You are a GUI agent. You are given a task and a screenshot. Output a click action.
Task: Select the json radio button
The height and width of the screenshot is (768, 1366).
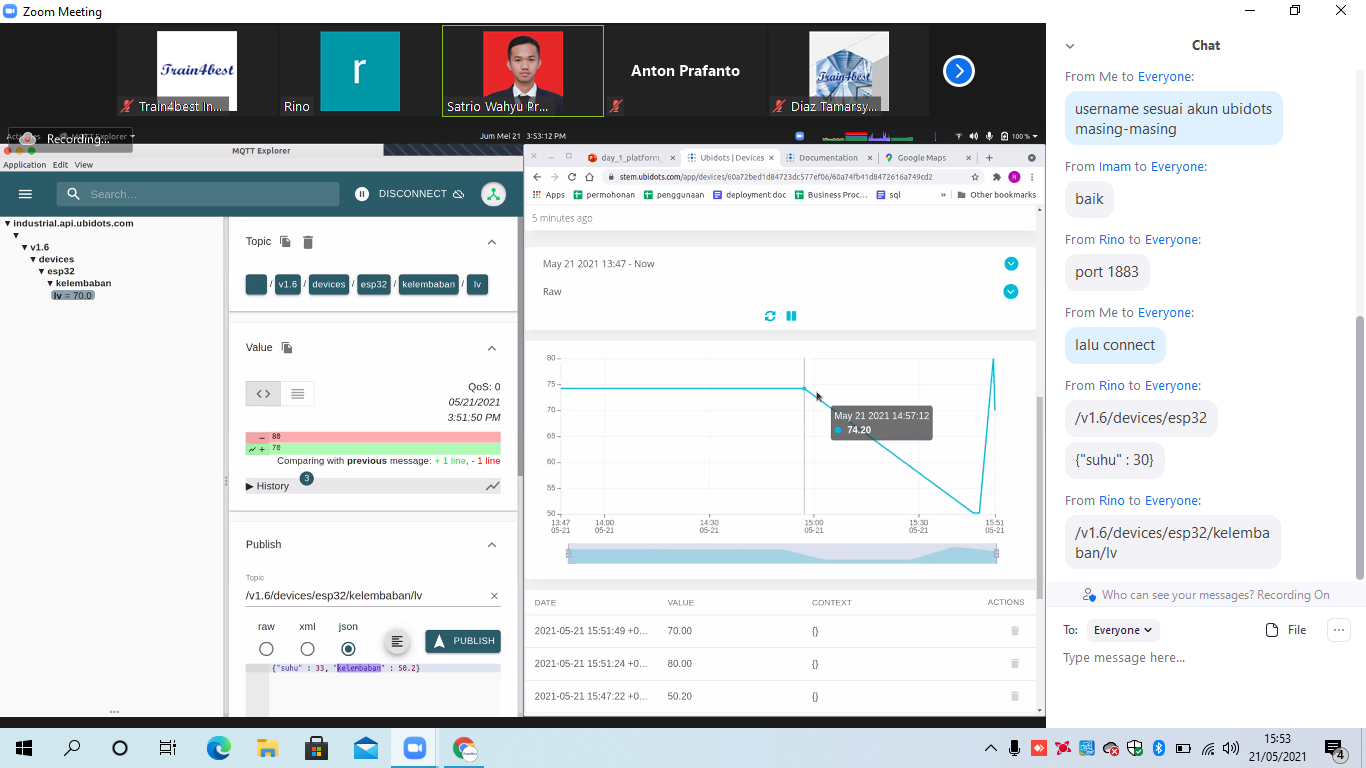coord(348,649)
